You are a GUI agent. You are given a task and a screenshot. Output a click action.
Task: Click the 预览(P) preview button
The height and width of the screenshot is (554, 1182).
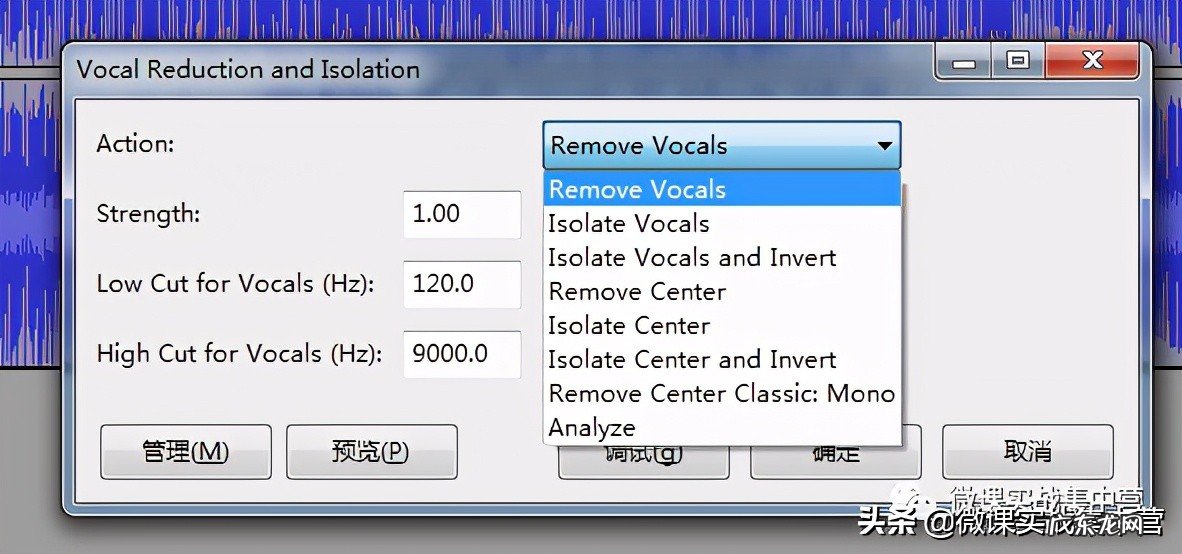(x=372, y=451)
